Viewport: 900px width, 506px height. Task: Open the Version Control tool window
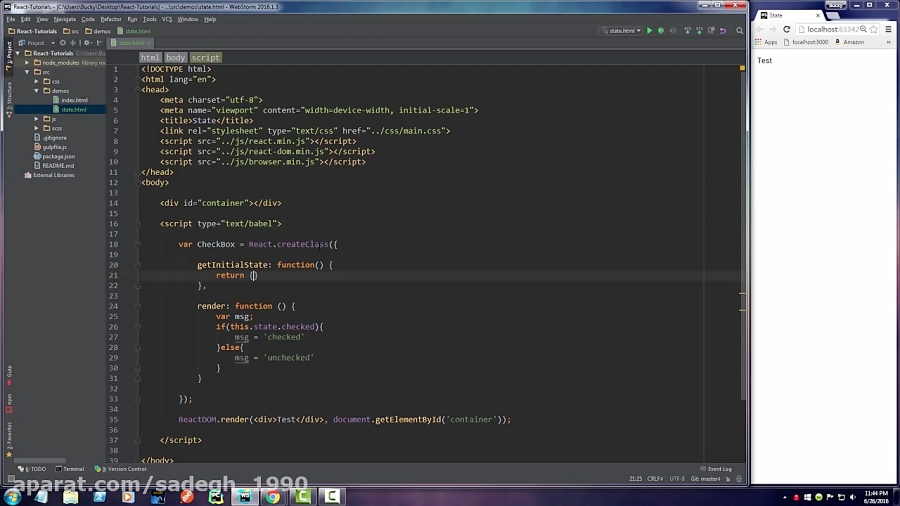coord(121,469)
